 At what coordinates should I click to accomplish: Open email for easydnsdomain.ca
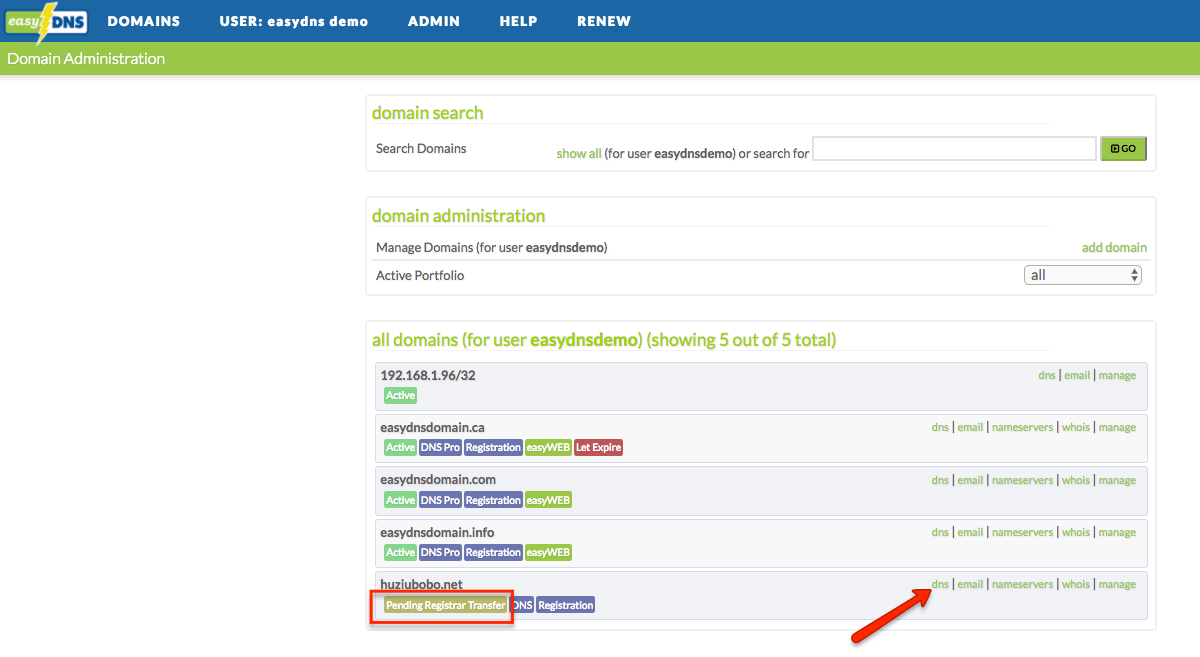coord(970,427)
